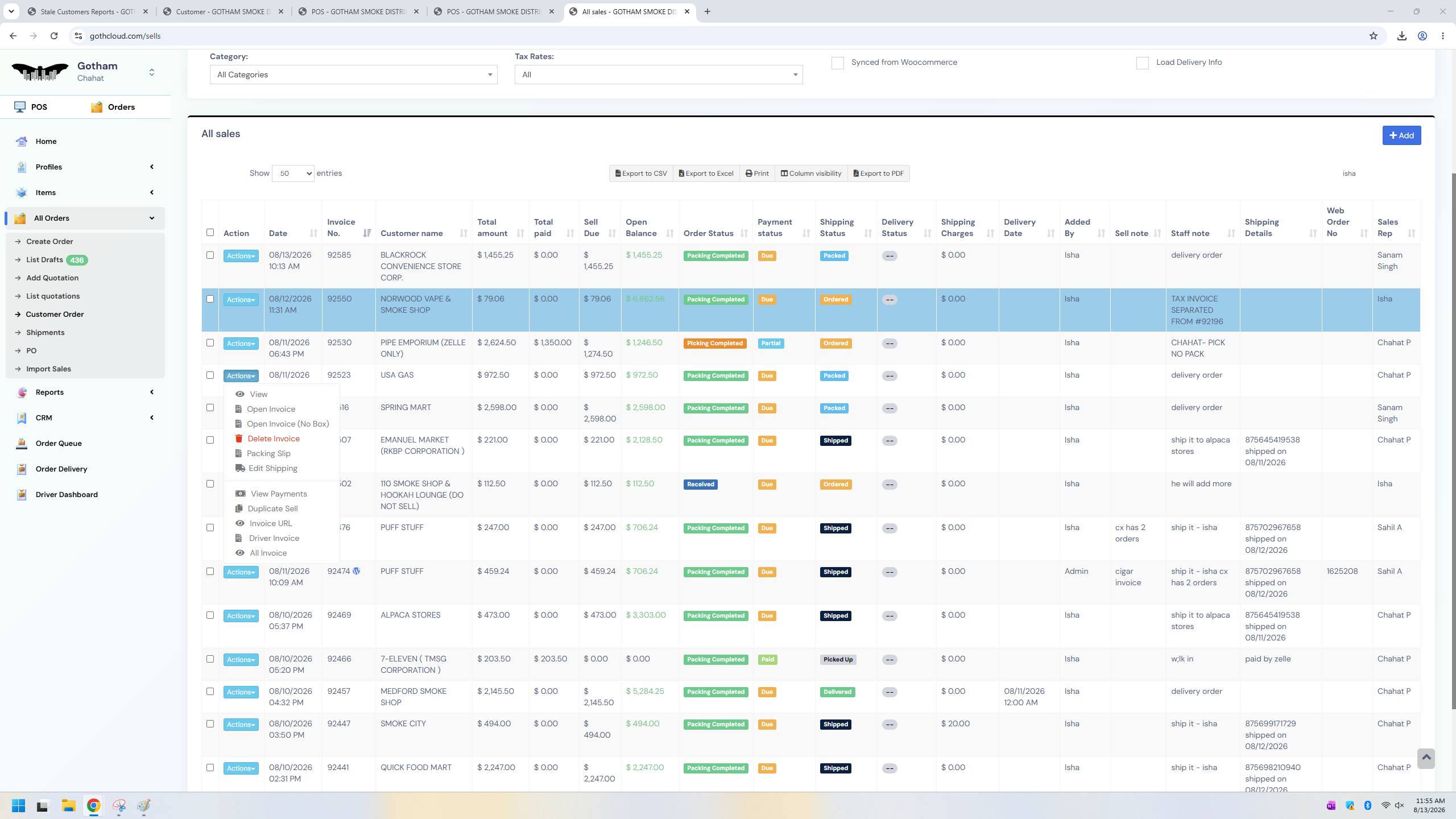
Task: Open Chrome from the Windows taskbar
Action: 94,805
